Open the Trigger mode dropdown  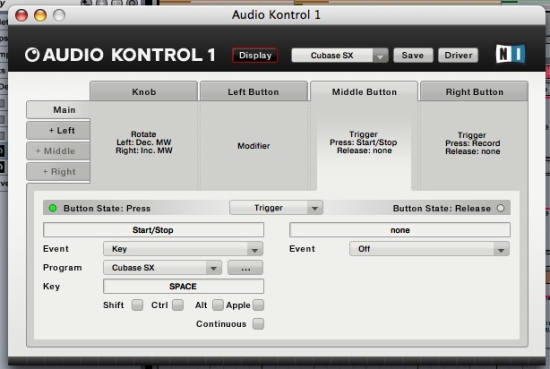pos(276,208)
